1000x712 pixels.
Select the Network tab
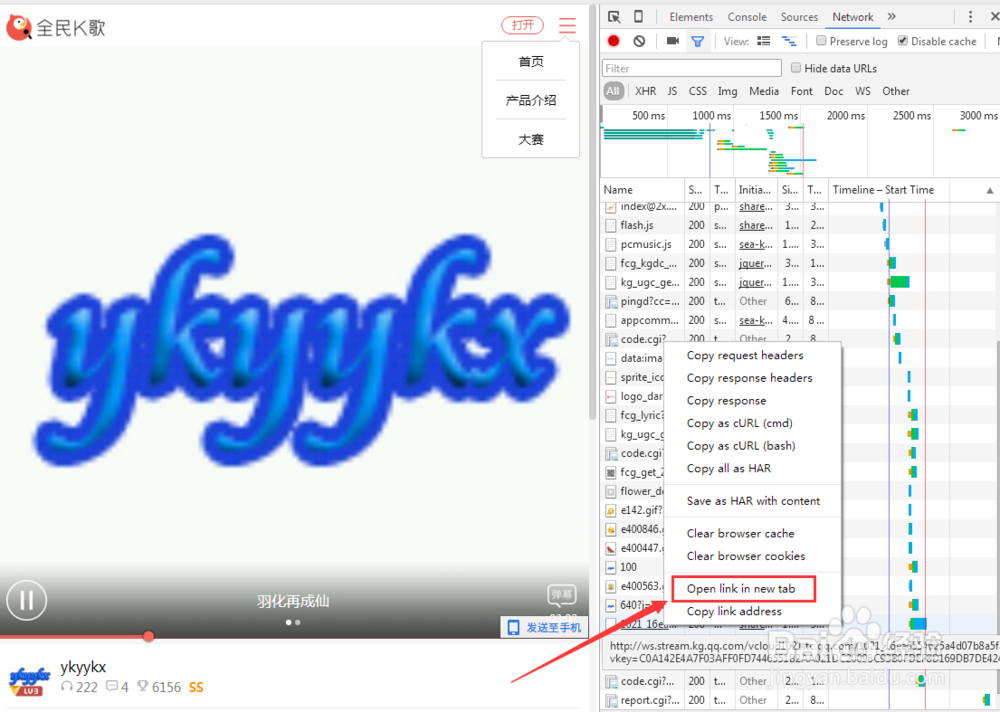tap(853, 17)
